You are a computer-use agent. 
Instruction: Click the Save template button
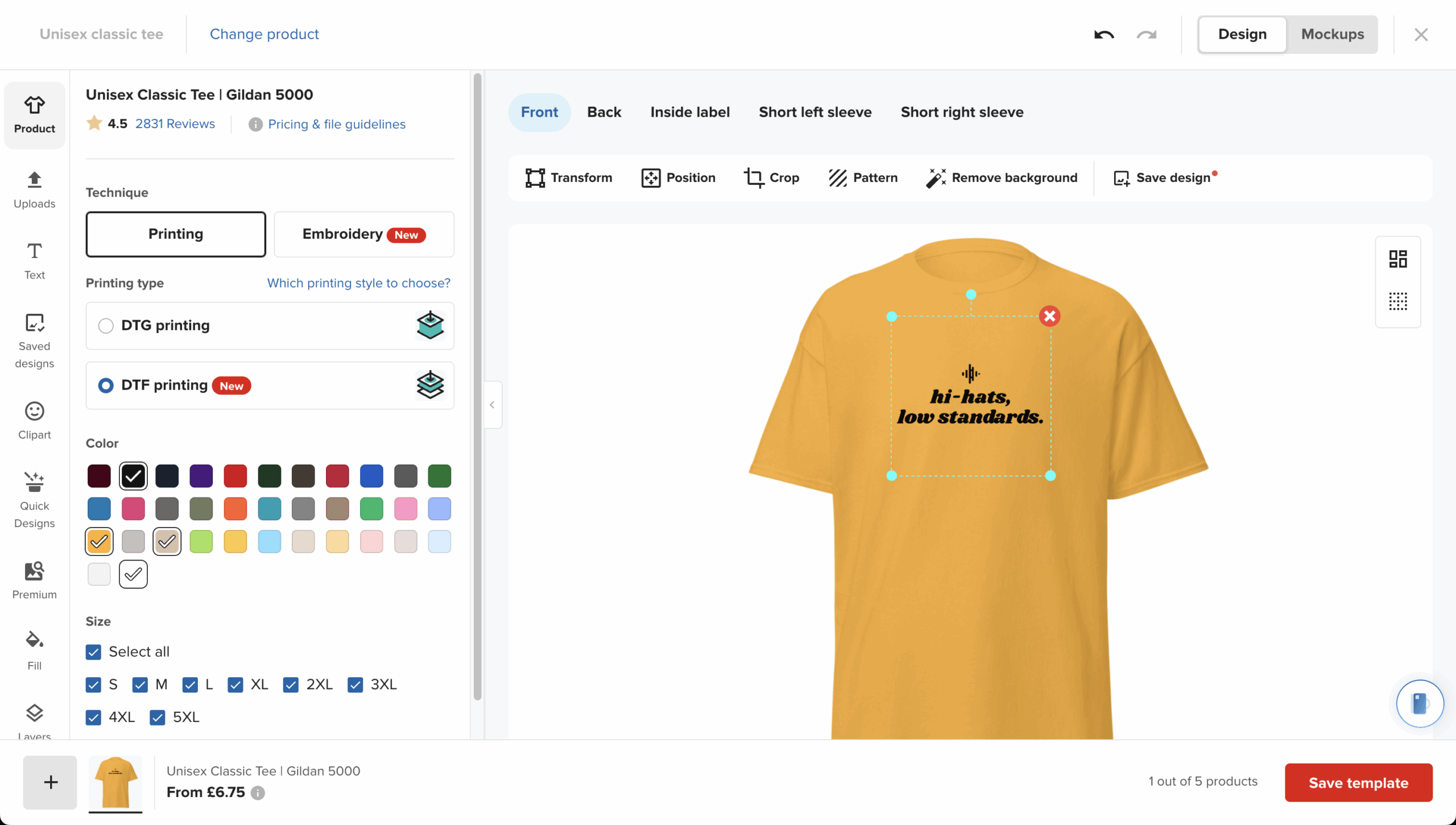(x=1358, y=782)
